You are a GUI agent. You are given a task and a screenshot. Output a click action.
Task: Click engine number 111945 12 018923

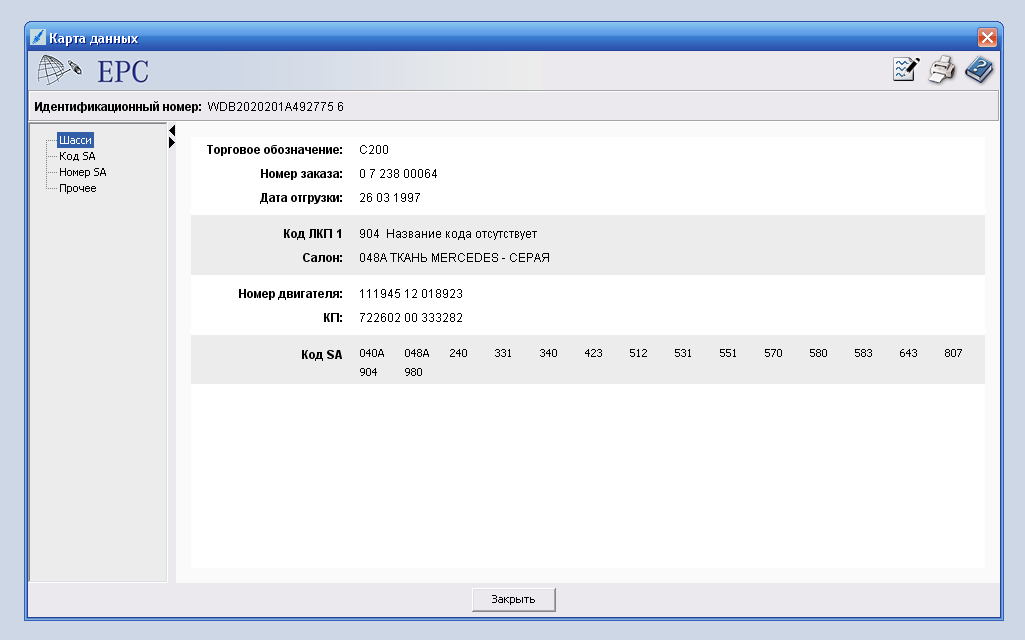point(411,294)
